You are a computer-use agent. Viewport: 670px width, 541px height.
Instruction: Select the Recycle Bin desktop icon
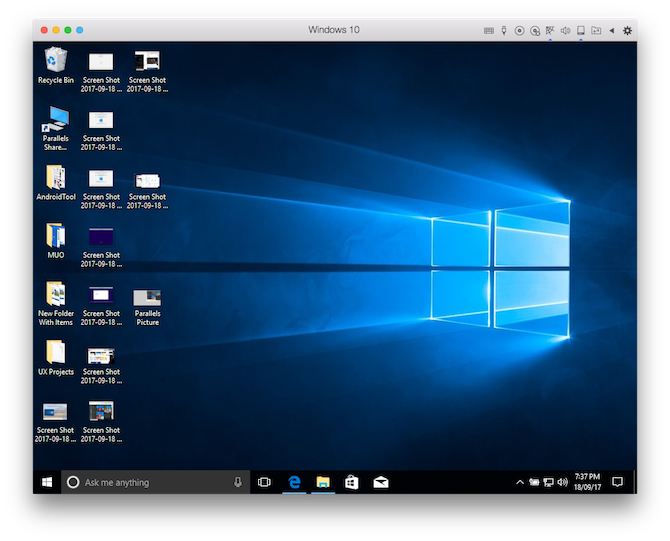(56, 65)
